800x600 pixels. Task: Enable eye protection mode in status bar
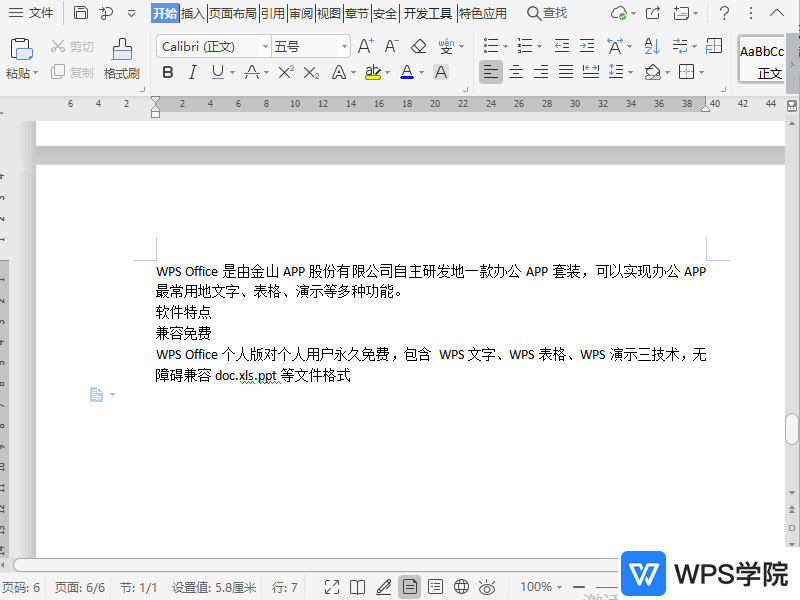tap(487, 587)
